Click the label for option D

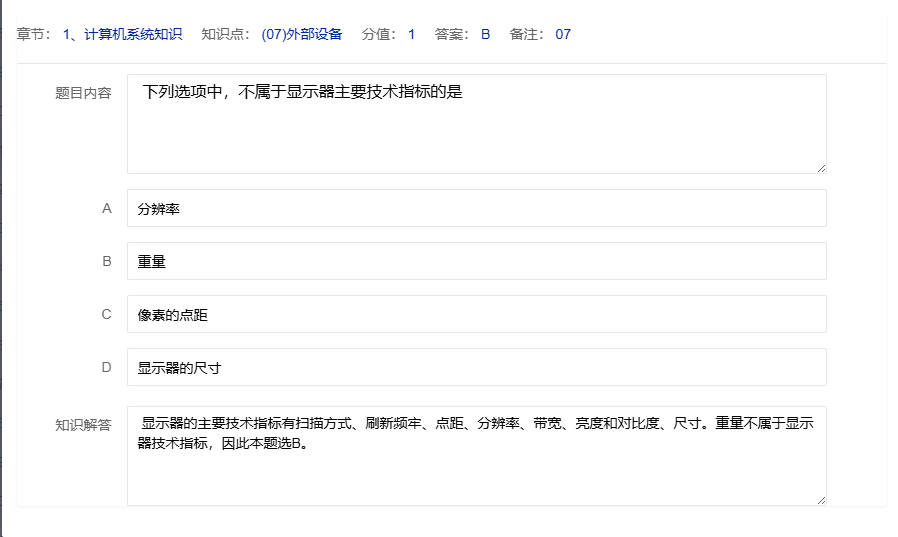[107, 367]
